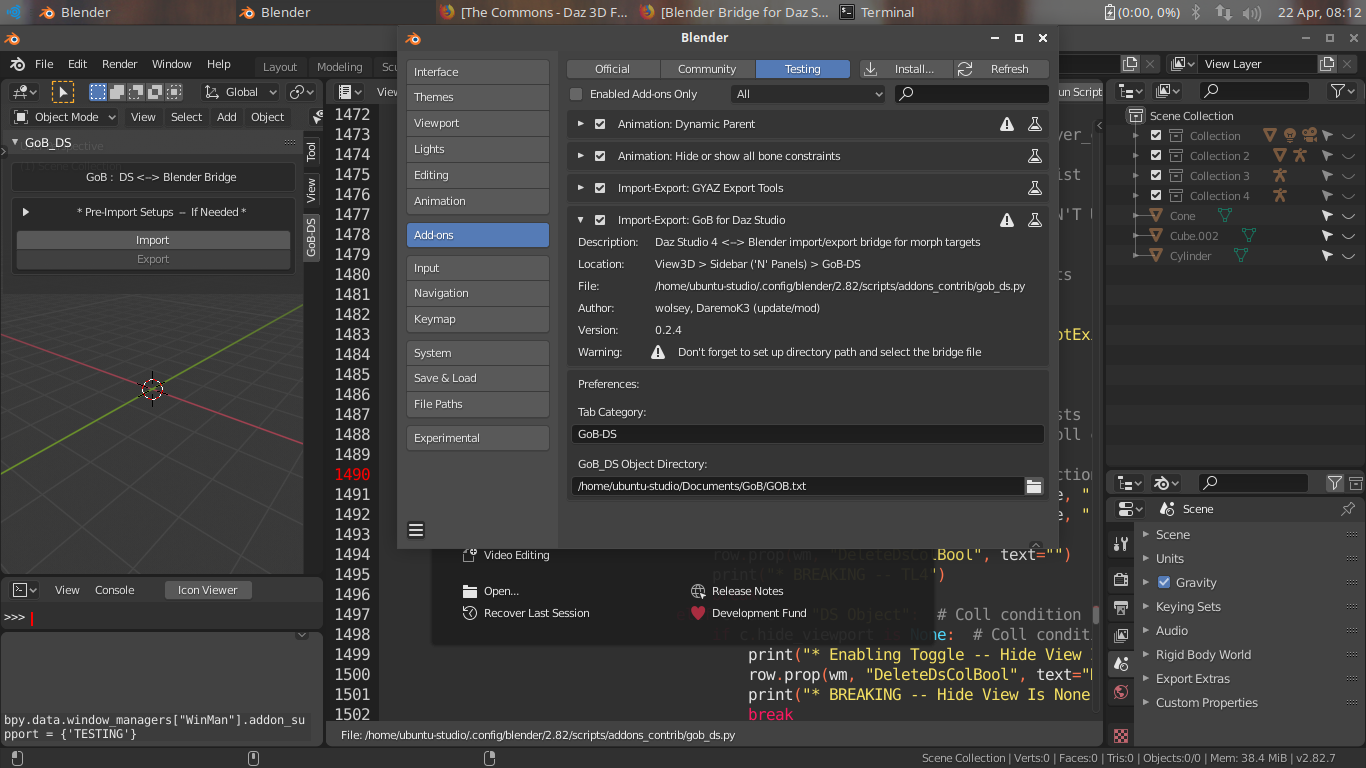This screenshot has height=768, width=1366.
Task: Collapse the GoB for Daz Studio add-on details
Action: coord(580,220)
